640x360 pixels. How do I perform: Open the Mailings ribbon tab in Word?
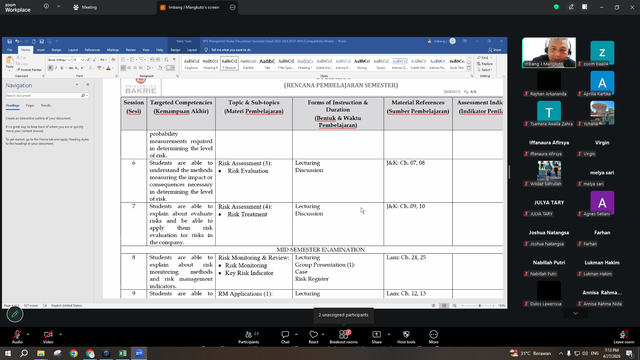coord(113,50)
